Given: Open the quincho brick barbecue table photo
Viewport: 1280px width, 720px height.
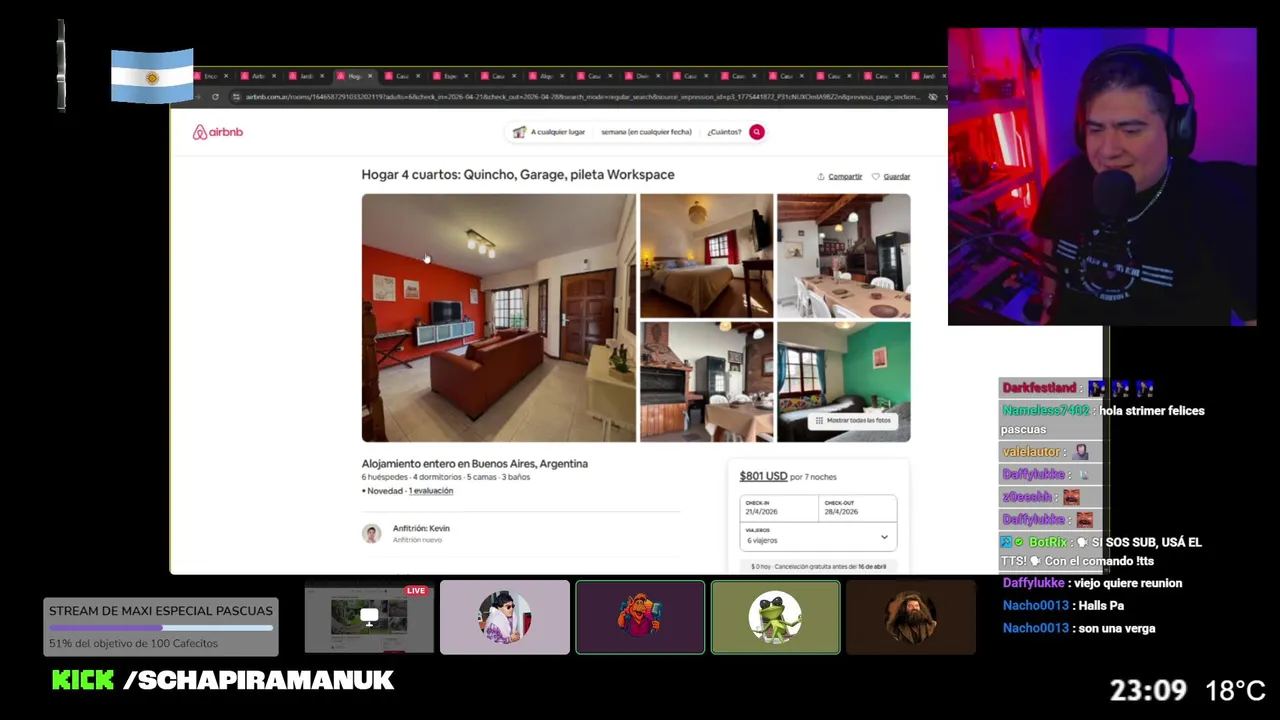Looking at the screenshot, I should 707,382.
